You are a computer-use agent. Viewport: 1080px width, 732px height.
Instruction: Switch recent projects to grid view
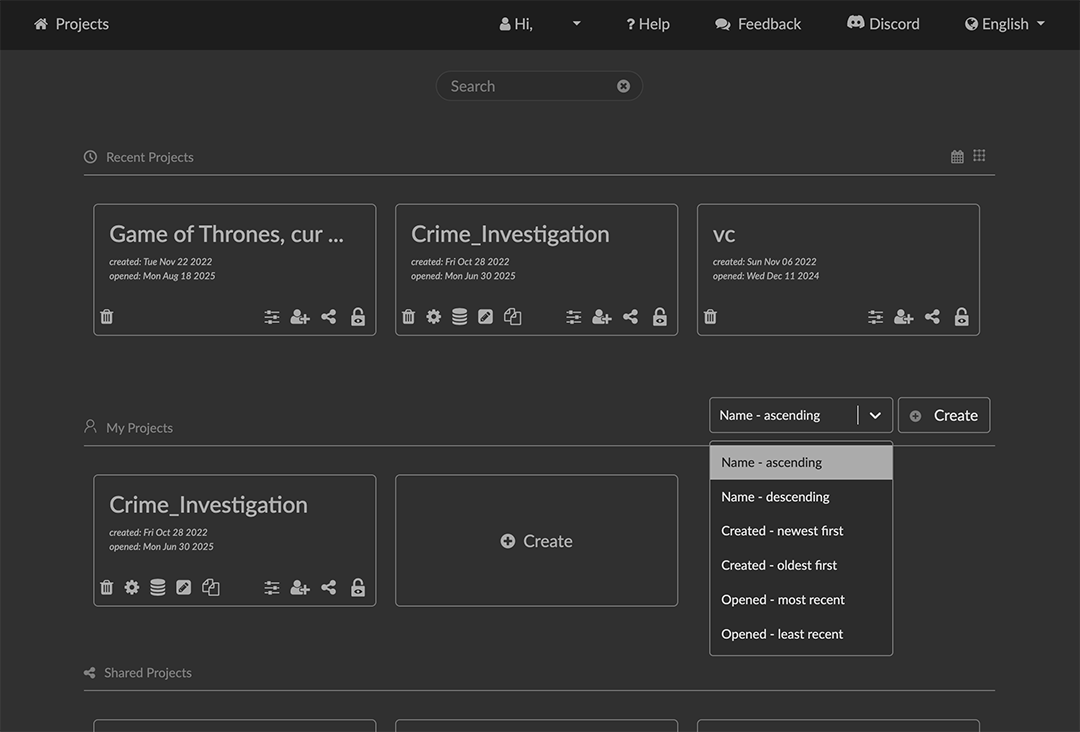979,156
